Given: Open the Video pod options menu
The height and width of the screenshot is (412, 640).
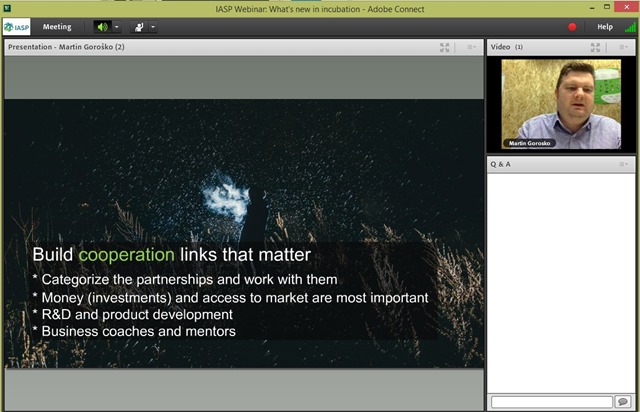Looking at the screenshot, I should click(x=623, y=47).
